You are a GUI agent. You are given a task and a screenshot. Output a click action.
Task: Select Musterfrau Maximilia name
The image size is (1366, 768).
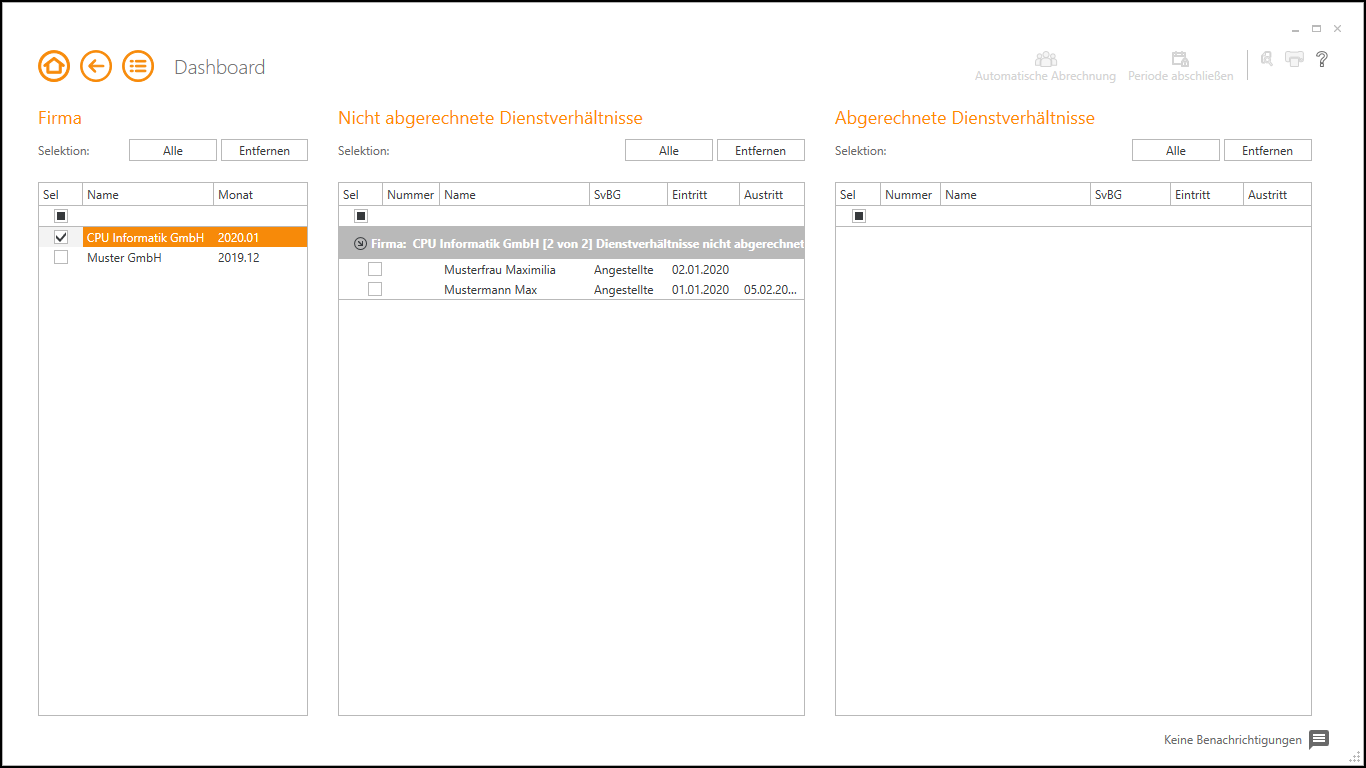pyautogui.click(x=500, y=270)
